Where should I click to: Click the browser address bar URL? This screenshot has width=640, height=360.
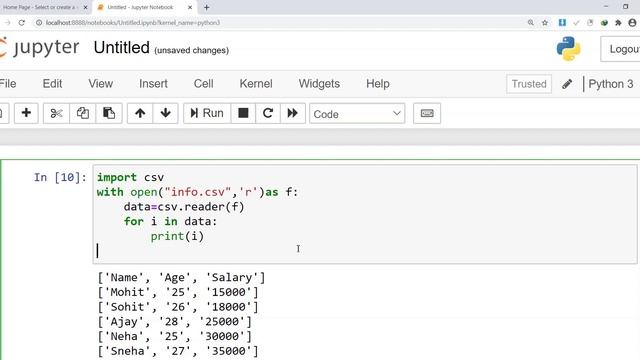pyautogui.click(x=133, y=23)
